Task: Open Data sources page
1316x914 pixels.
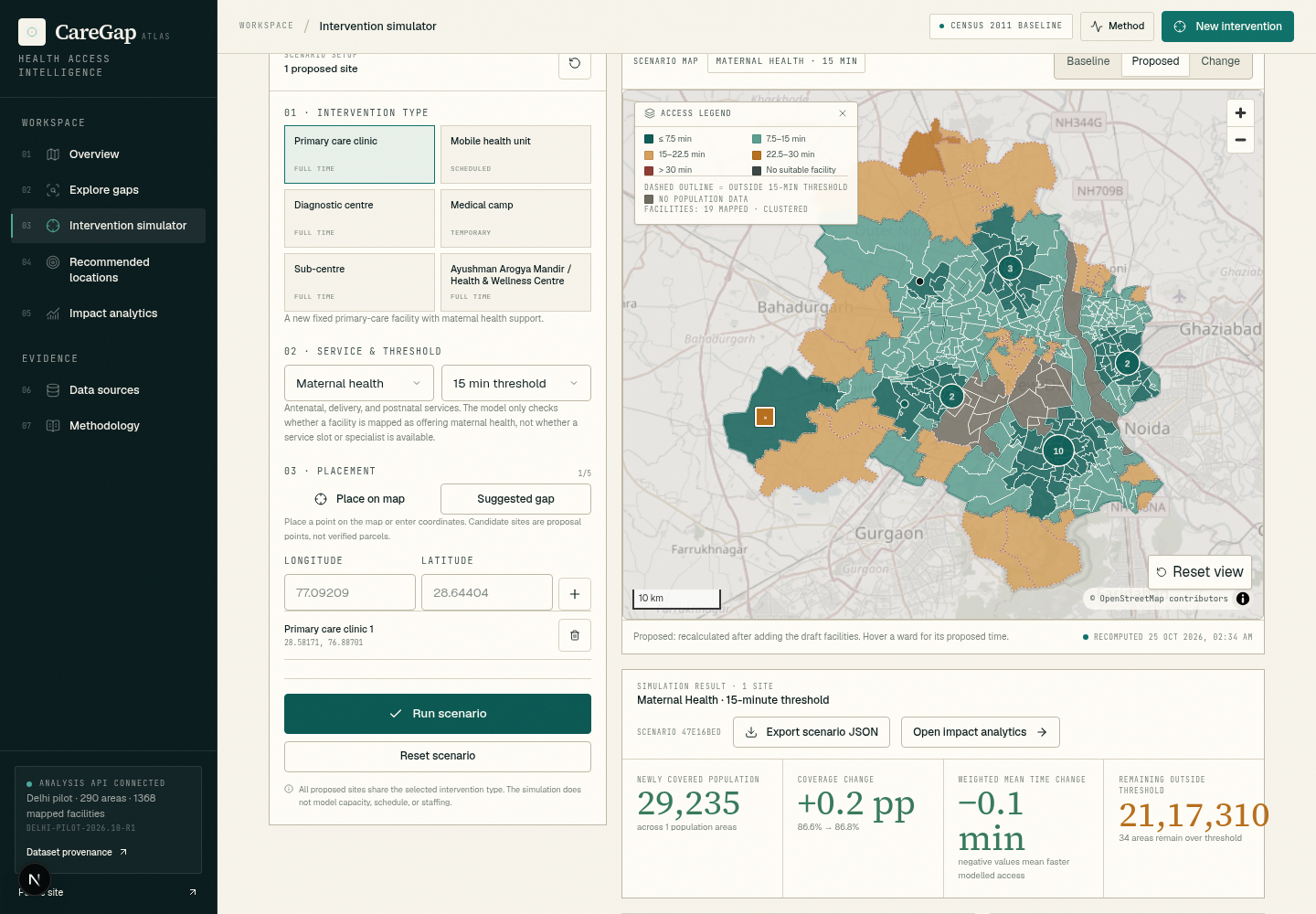Action: (x=108, y=390)
